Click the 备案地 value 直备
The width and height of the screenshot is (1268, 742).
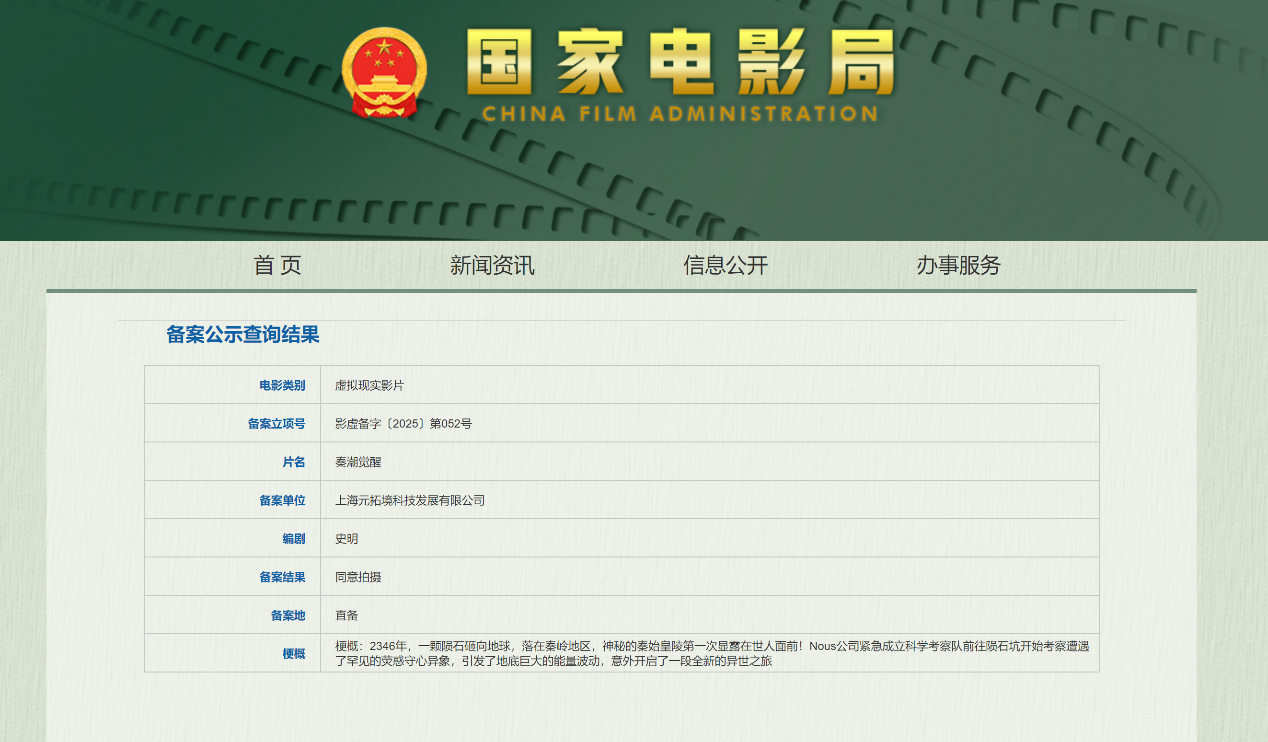point(346,614)
